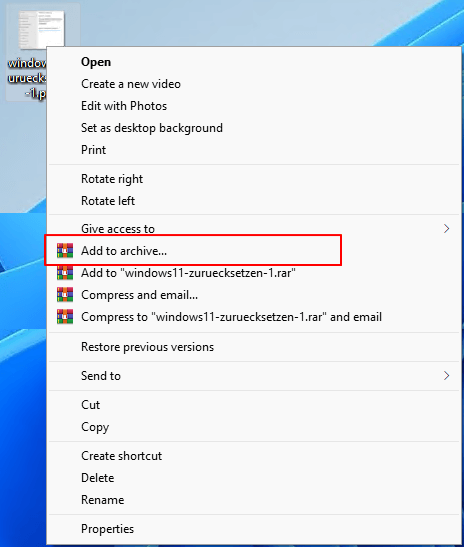Choose Print from the context menu
Screen dimensions: 464x547
pyautogui.click(x=93, y=150)
